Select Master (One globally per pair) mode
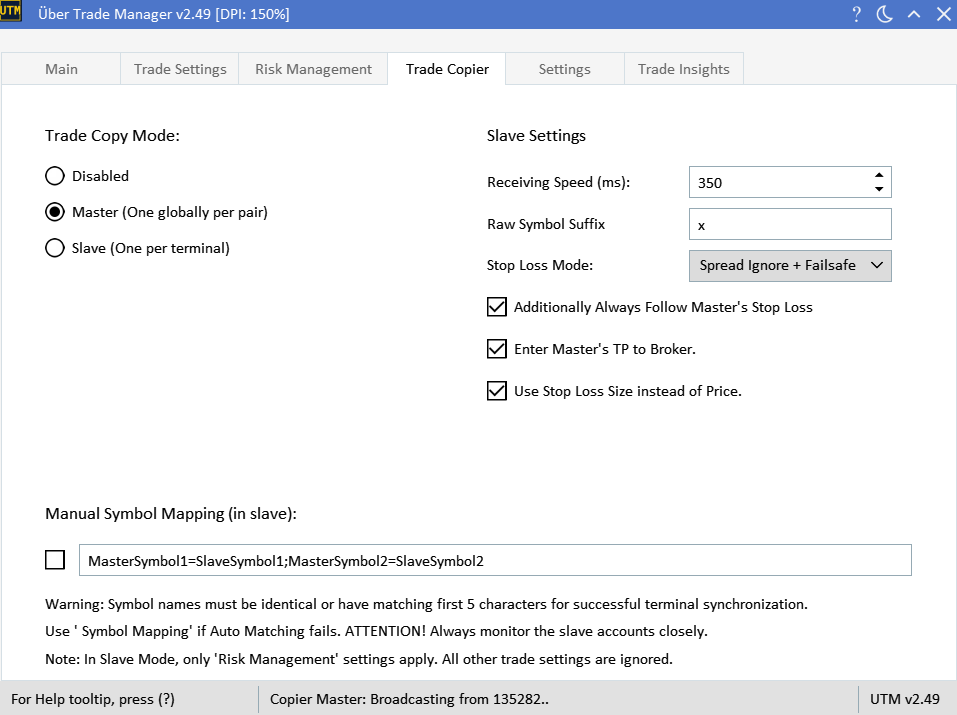This screenshot has width=957, height=715. (156, 212)
